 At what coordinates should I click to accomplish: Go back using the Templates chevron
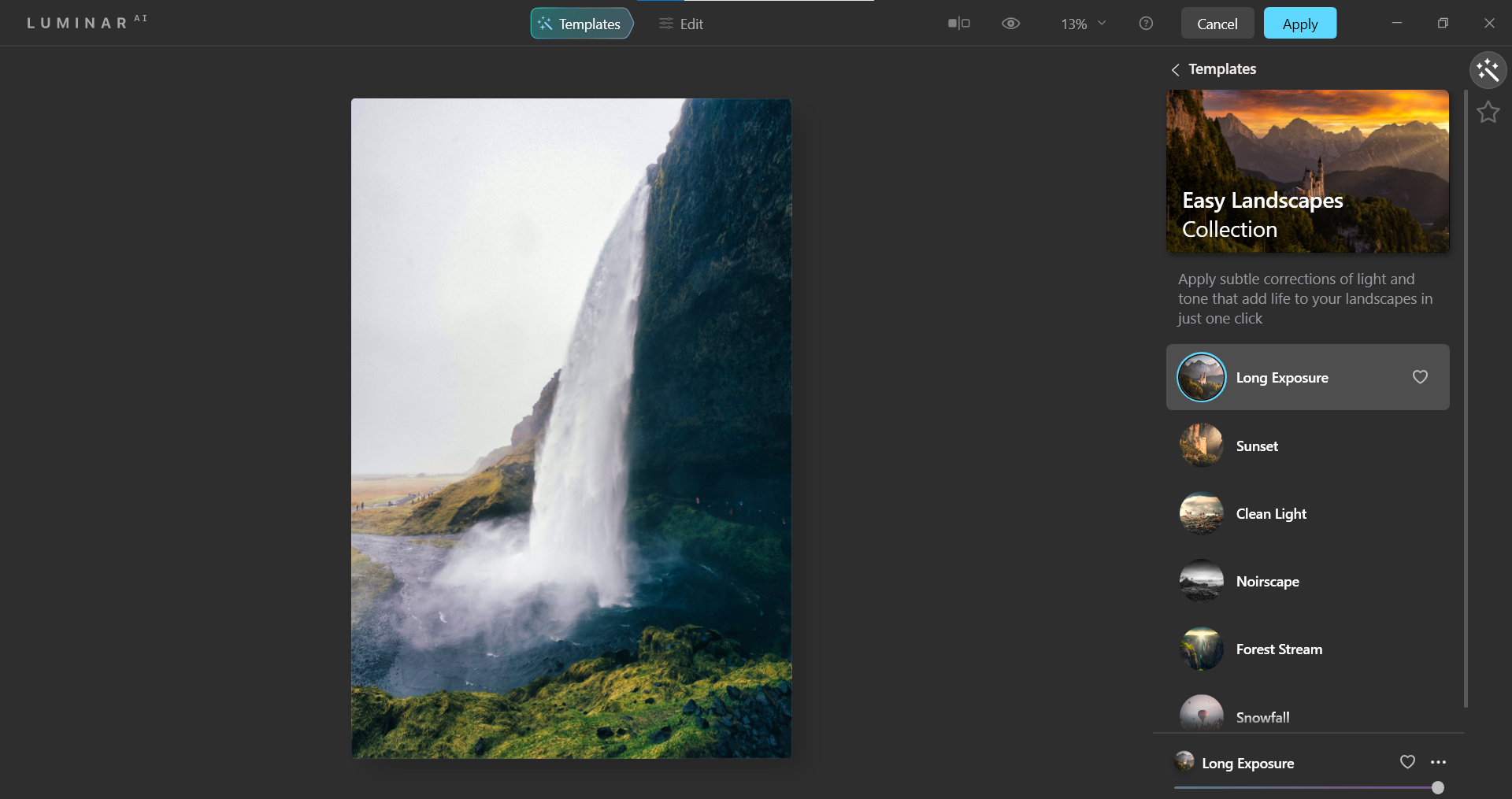click(1175, 69)
